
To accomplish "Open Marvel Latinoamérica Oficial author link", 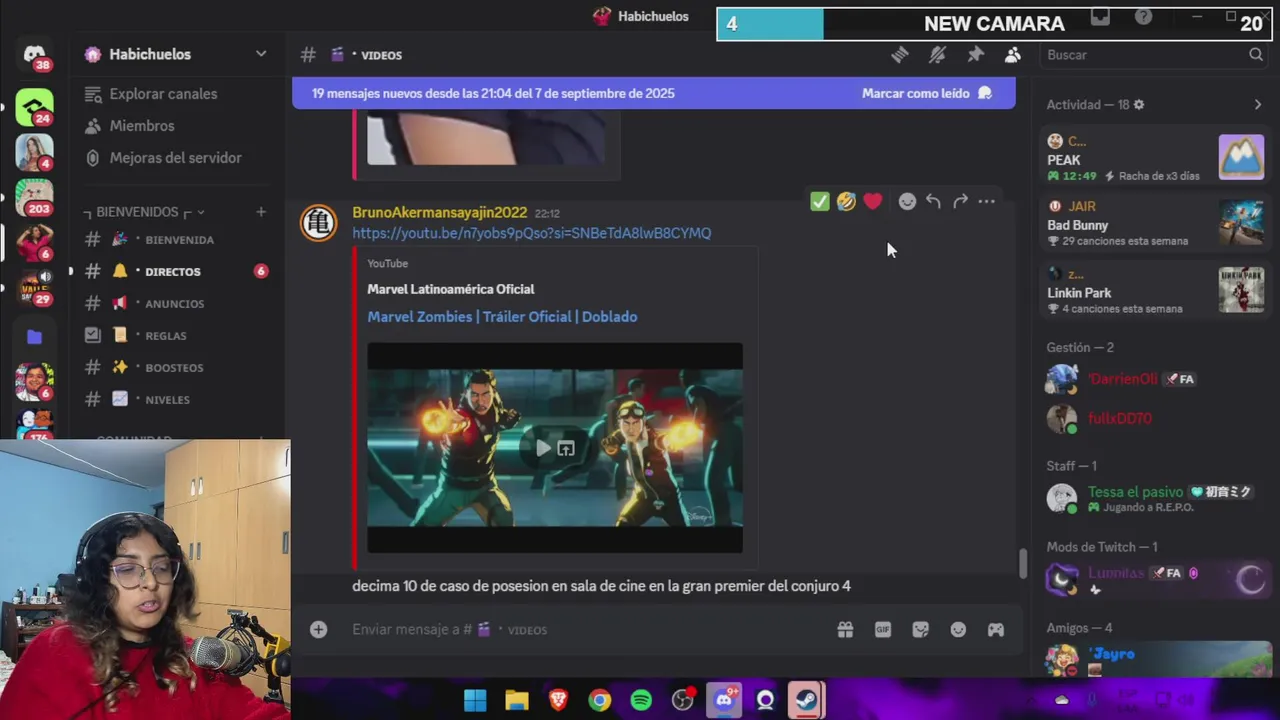I will point(451,289).
